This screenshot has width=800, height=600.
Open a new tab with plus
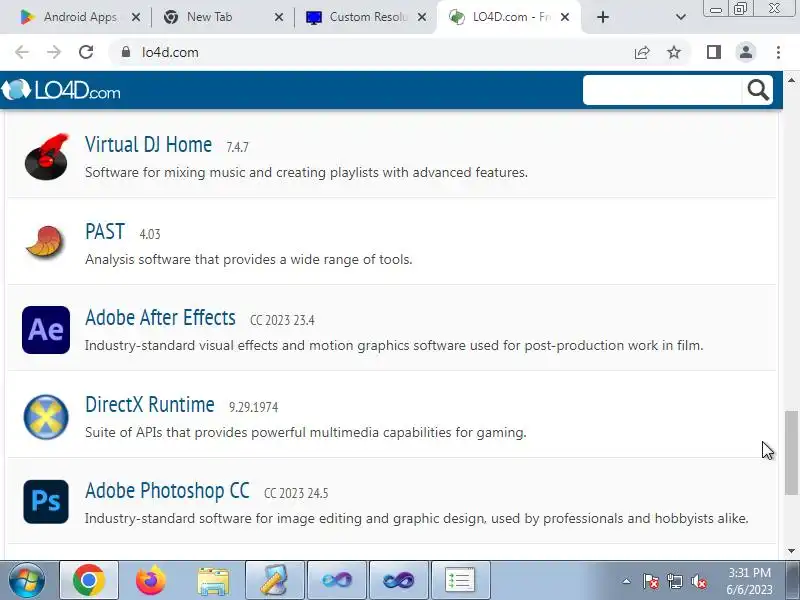coord(603,17)
